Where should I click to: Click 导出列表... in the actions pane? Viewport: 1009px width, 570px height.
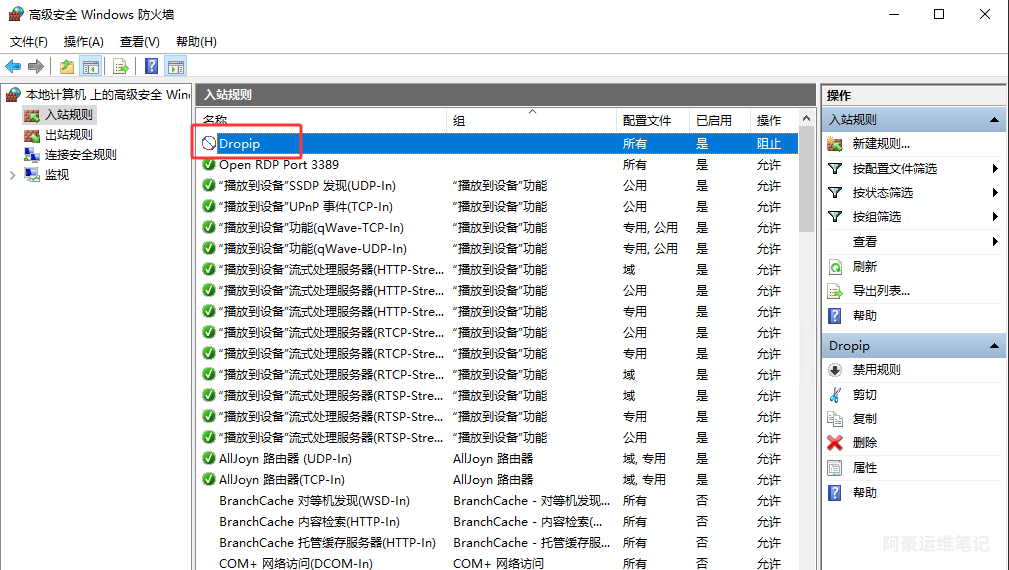(880, 291)
